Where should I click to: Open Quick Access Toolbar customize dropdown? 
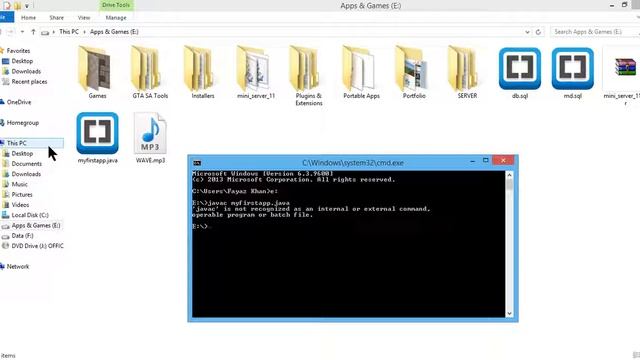[x=27, y=6]
